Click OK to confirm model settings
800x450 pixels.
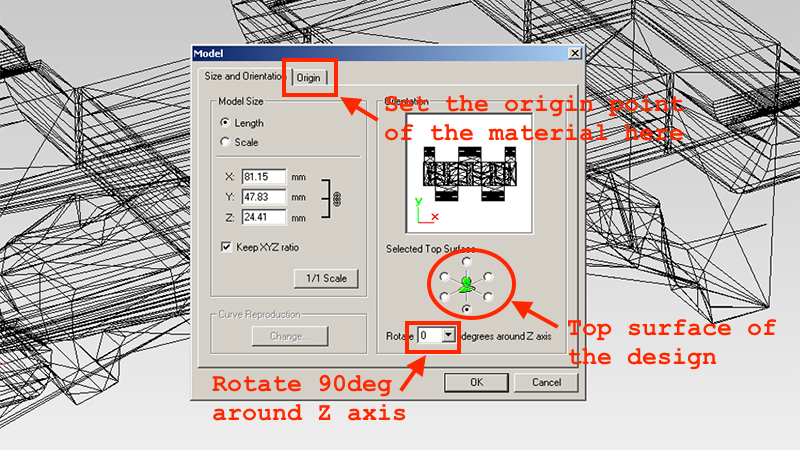tap(476, 382)
